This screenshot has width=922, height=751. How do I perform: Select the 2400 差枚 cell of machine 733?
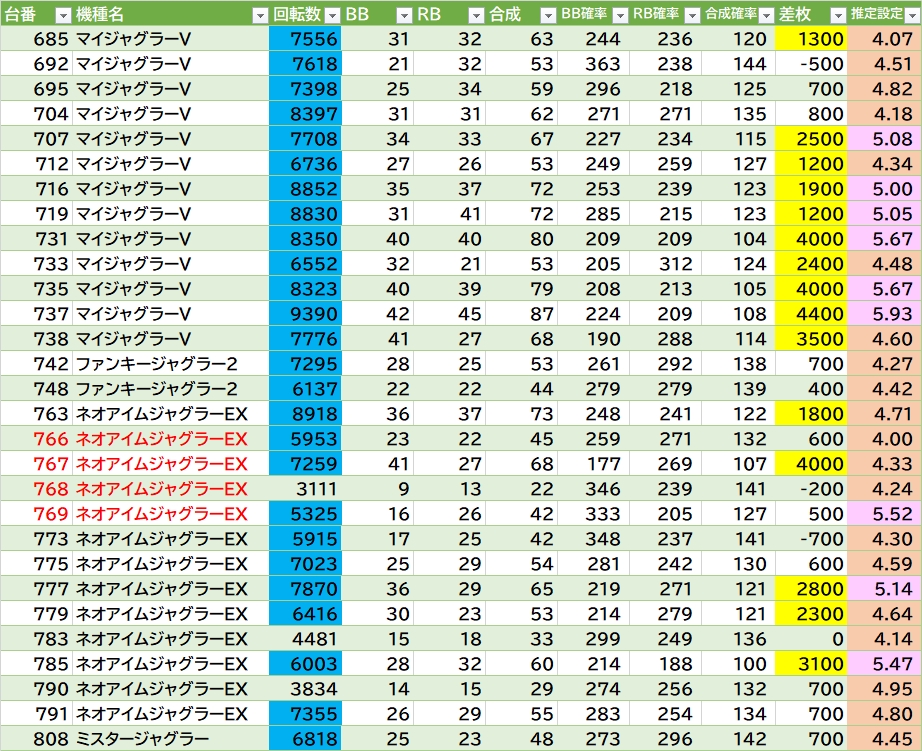click(811, 263)
